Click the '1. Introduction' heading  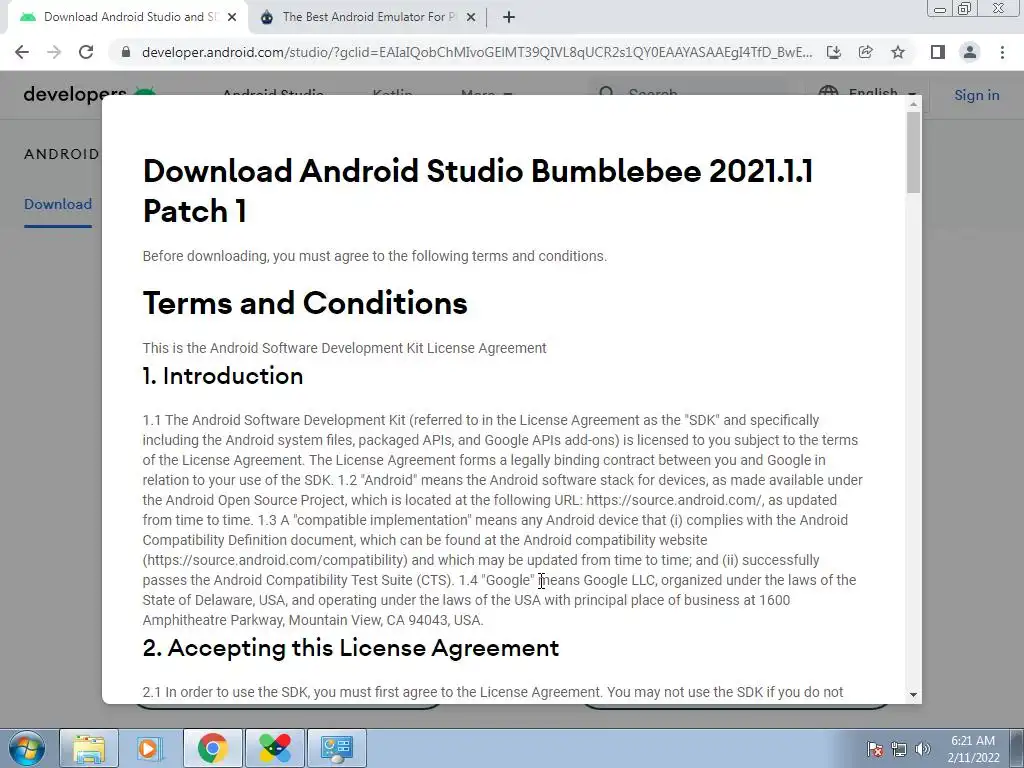223,376
